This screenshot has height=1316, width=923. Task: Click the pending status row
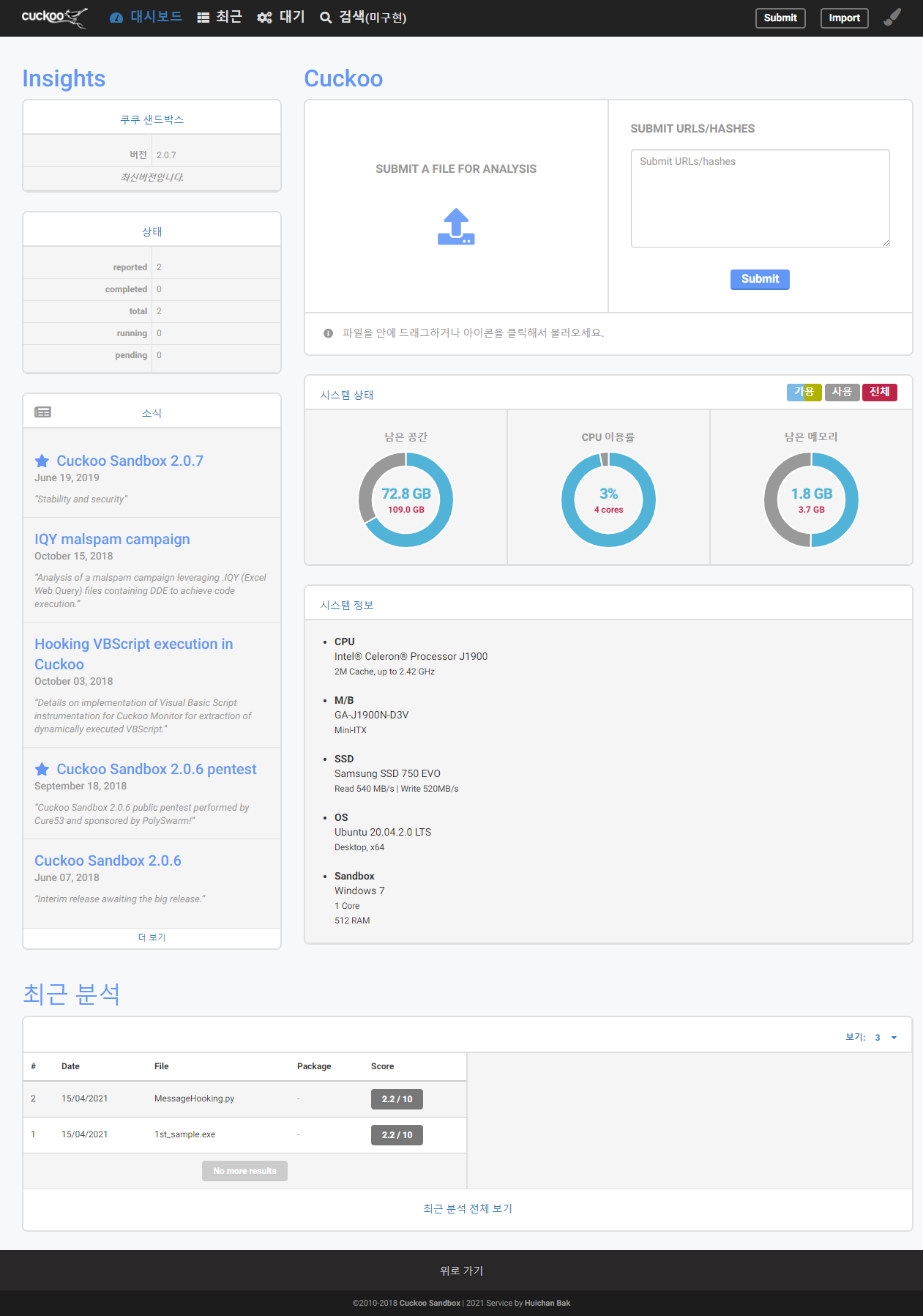pyautogui.click(x=152, y=355)
